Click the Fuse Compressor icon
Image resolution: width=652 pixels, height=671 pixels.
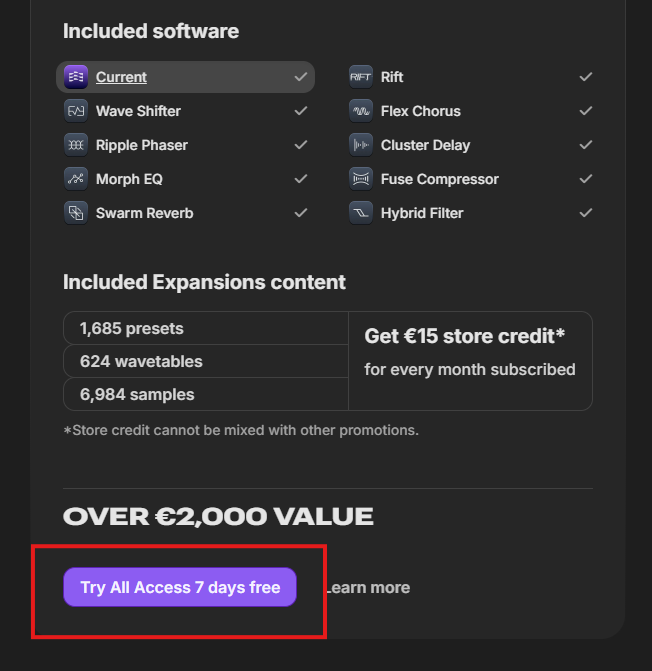click(361, 179)
